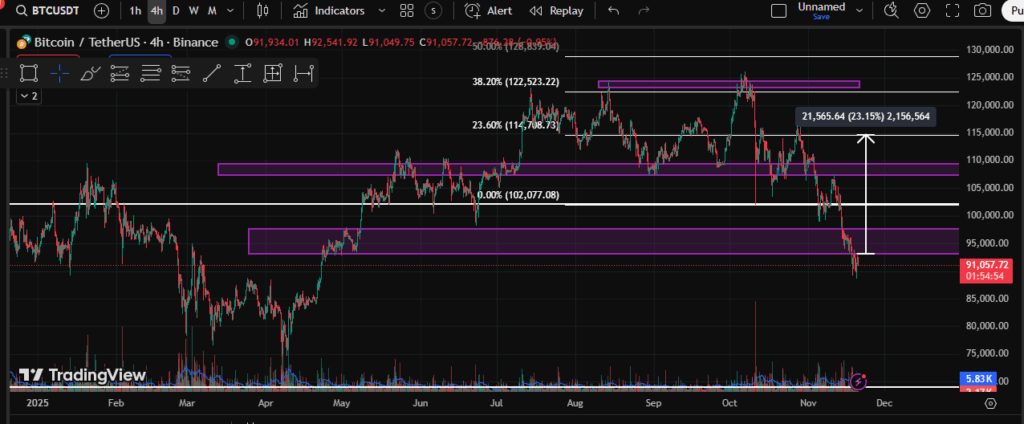The width and height of the screenshot is (1024, 424).
Task: Open the candlestick chart style selector
Action: [x=263, y=11]
